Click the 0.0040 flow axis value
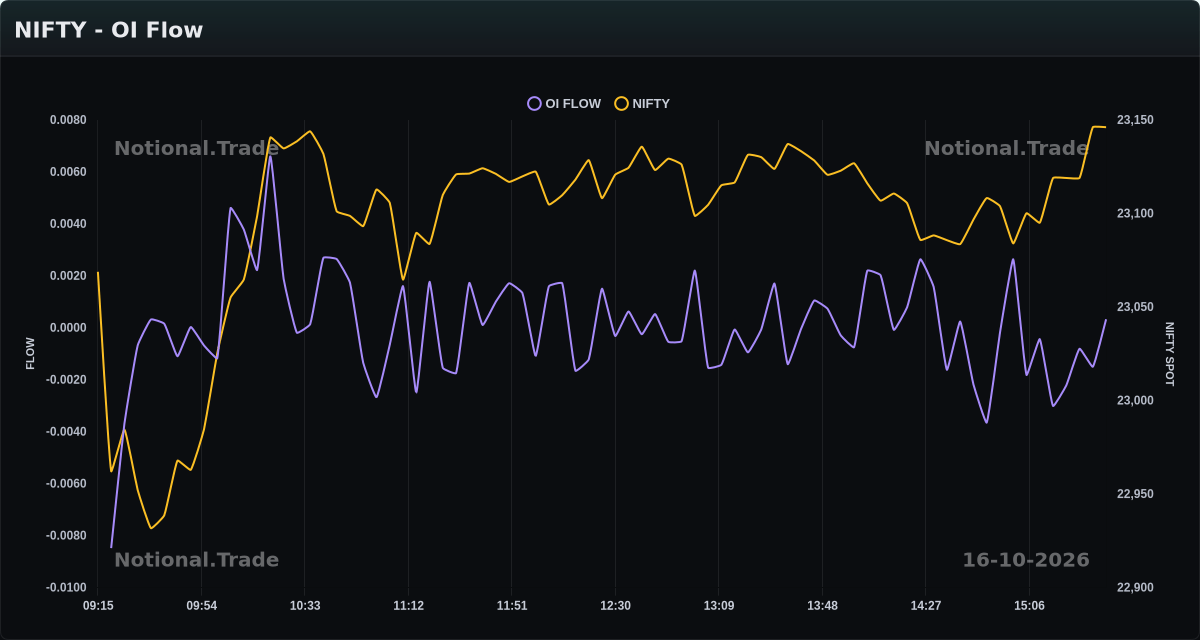Screen dimensions: 1200x640 point(68,224)
